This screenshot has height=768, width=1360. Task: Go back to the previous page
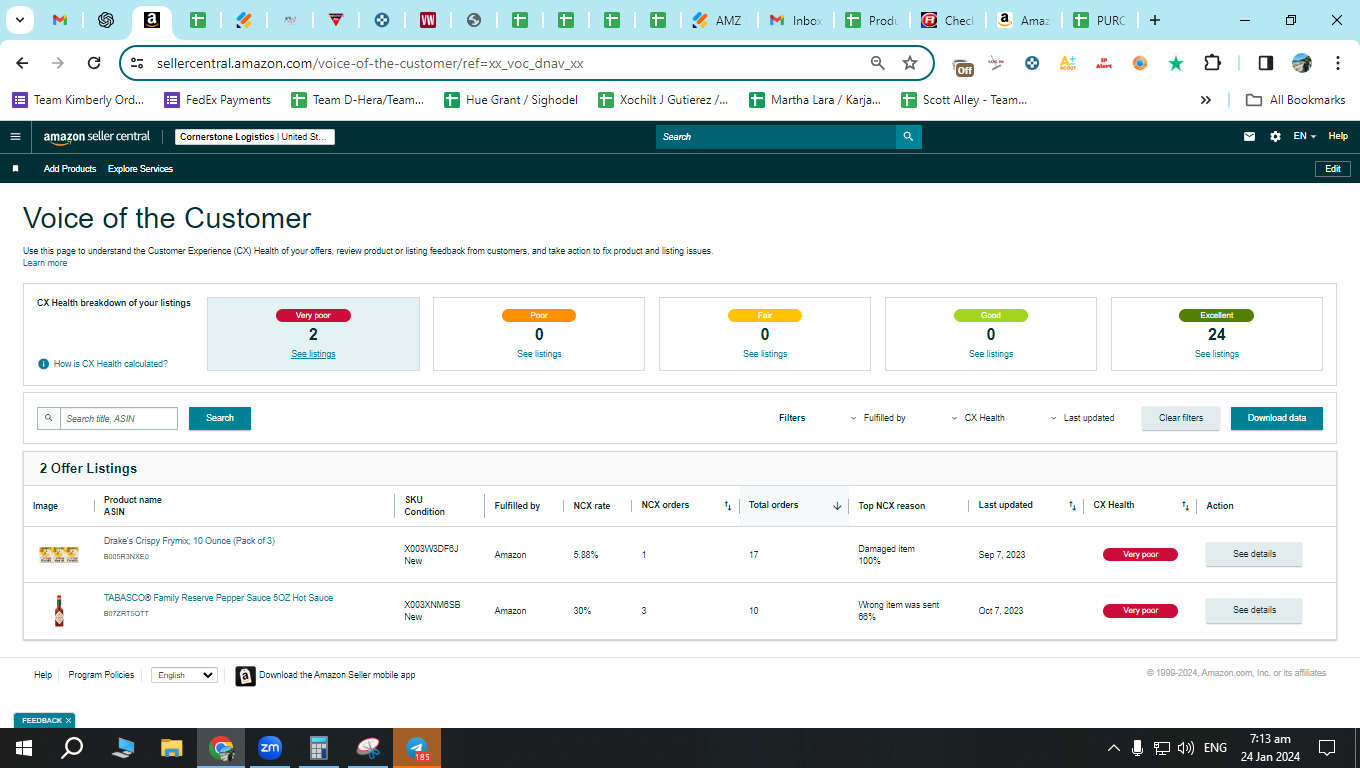(22, 63)
